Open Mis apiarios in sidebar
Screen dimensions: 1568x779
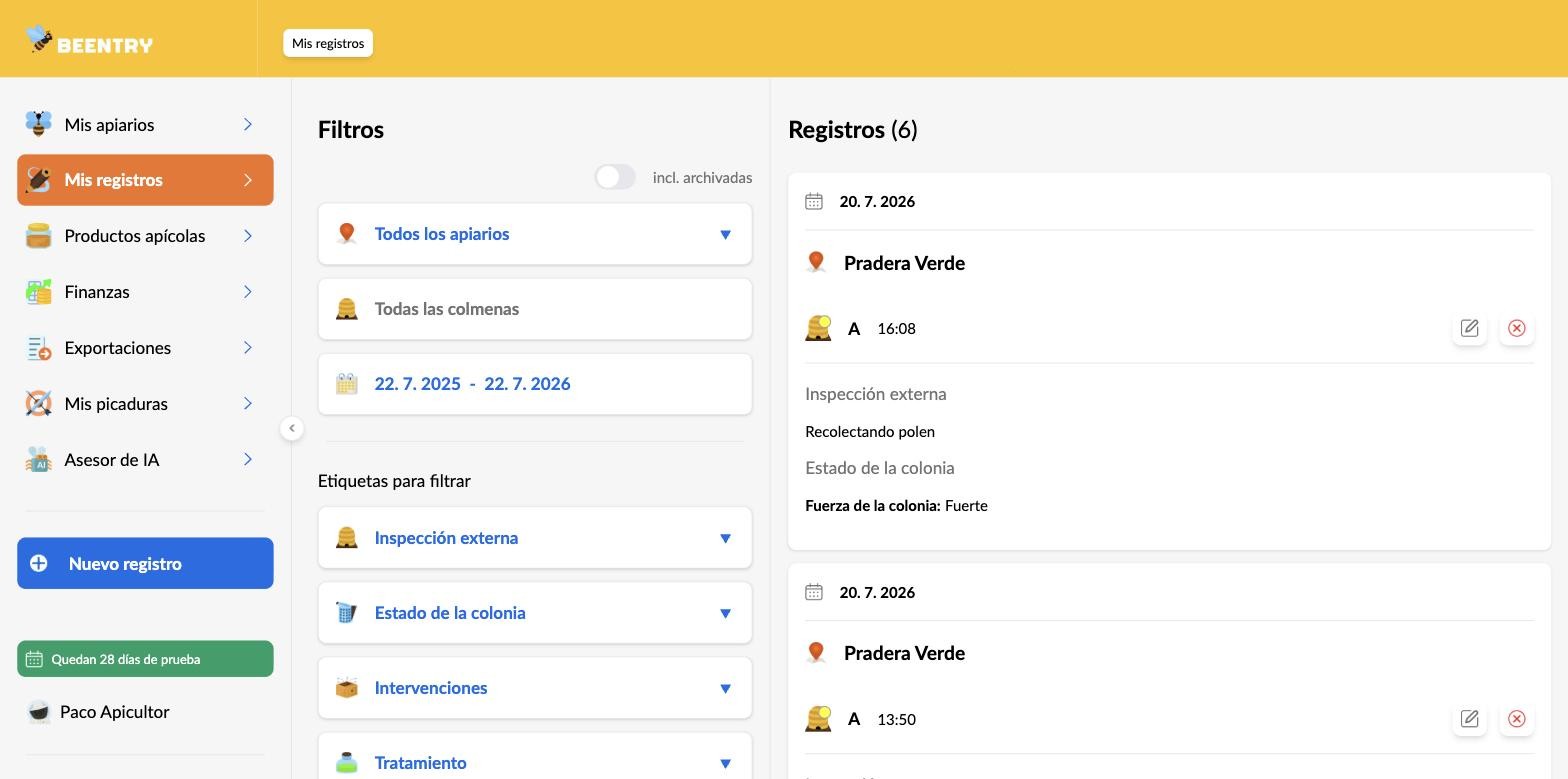coord(145,124)
